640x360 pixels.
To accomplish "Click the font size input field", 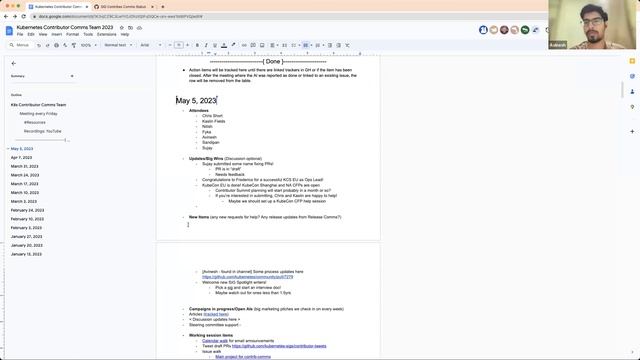I will [179, 45].
